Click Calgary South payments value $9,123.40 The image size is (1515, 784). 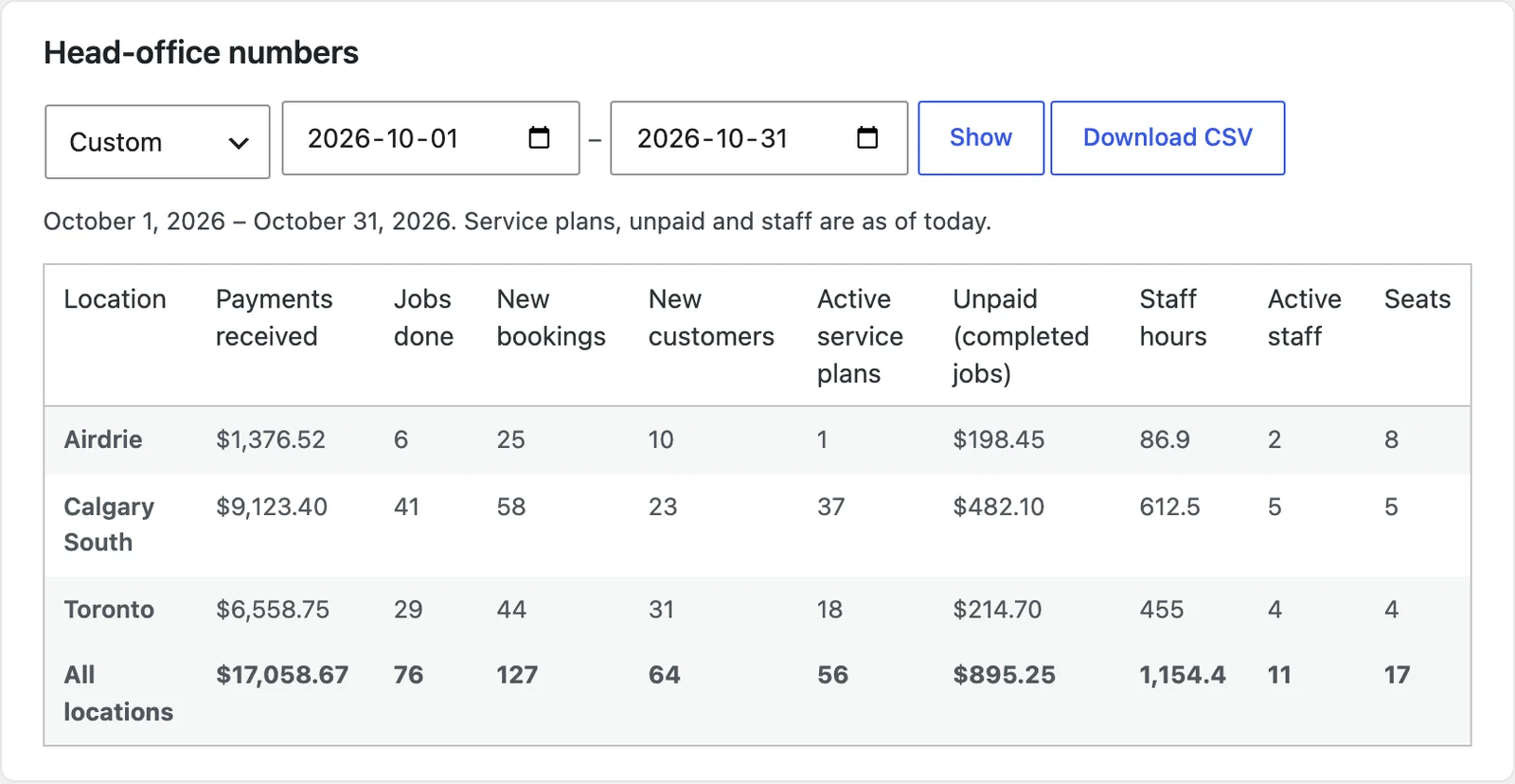point(272,507)
